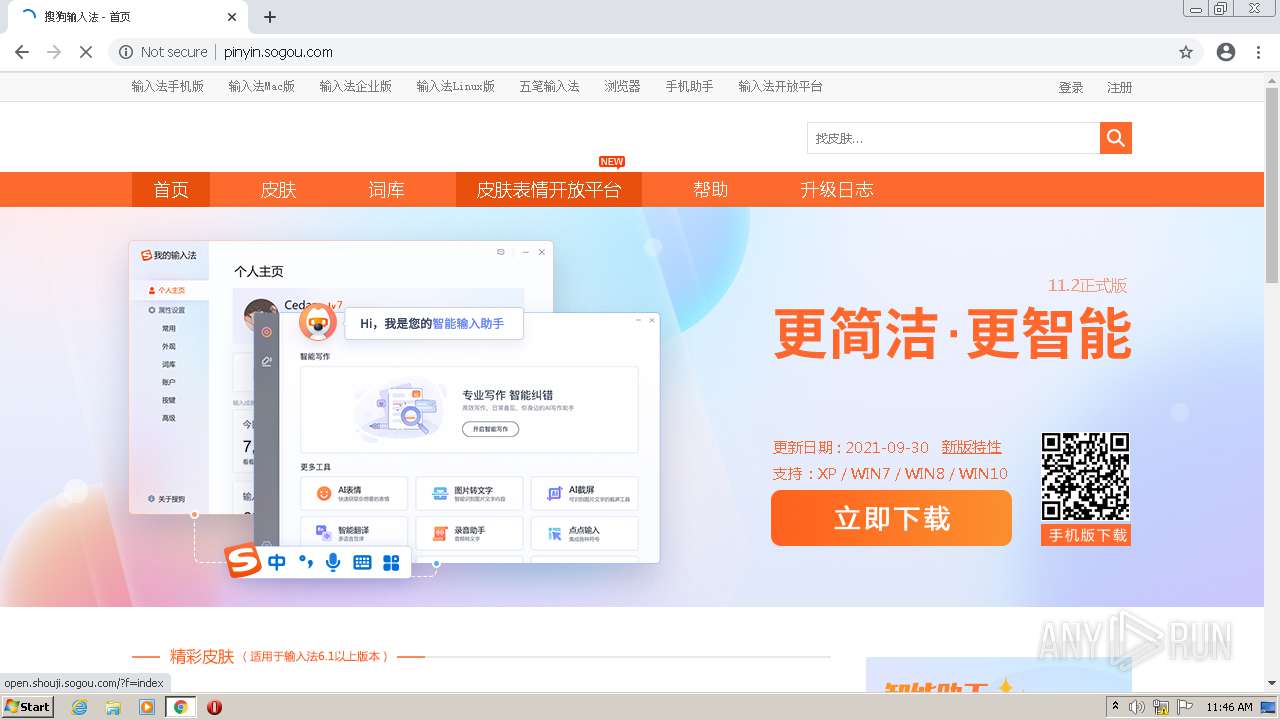
Task: Scan the QR code image
Action: (x=1085, y=477)
